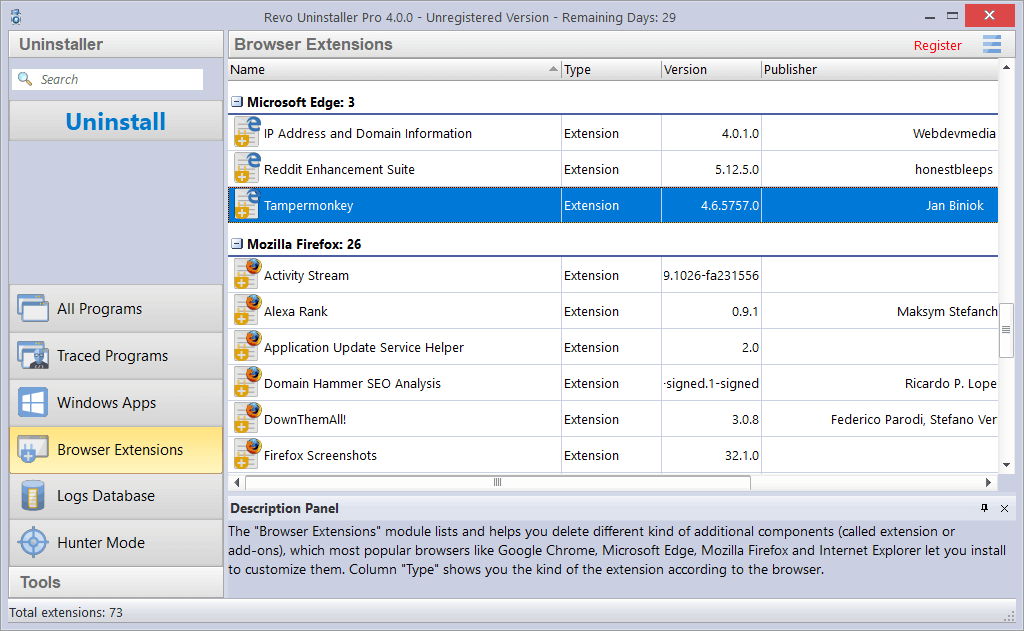Click the red Register link
This screenshot has height=631, width=1024.
pyautogui.click(x=937, y=45)
